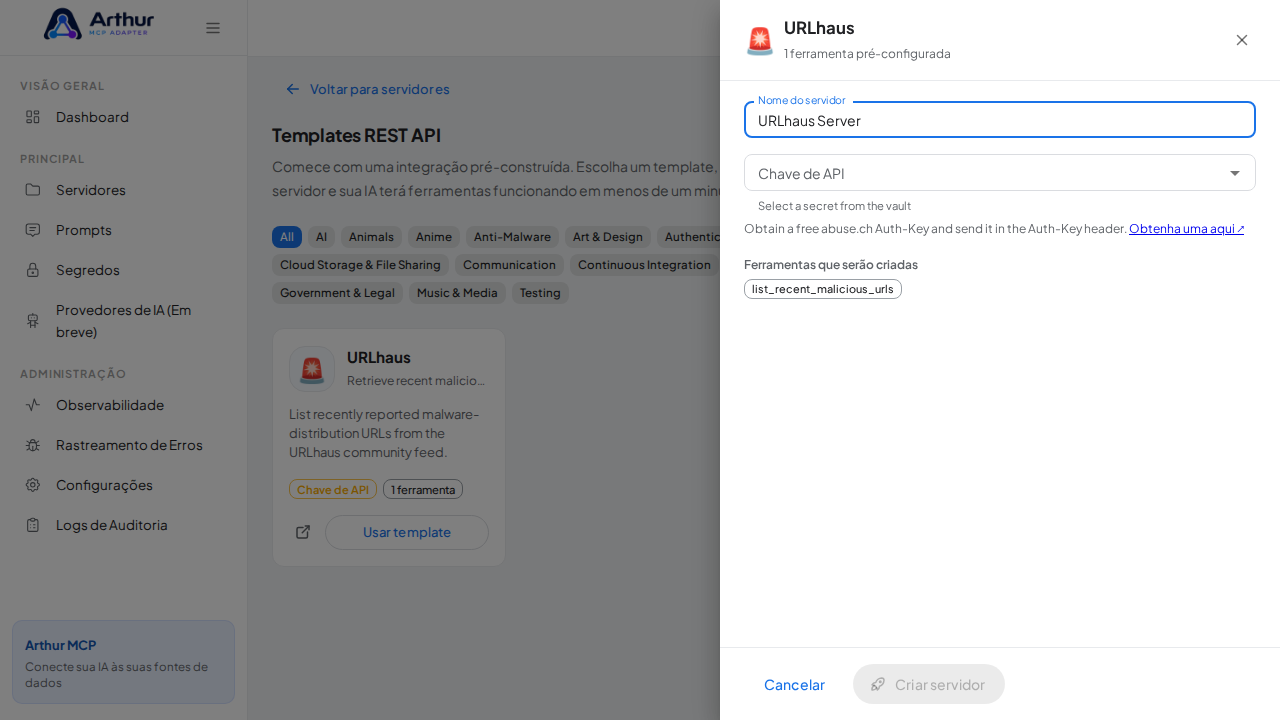The image size is (1280, 720).
Task: Open Rastreamento de Erros page
Action: tap(124, 445)
